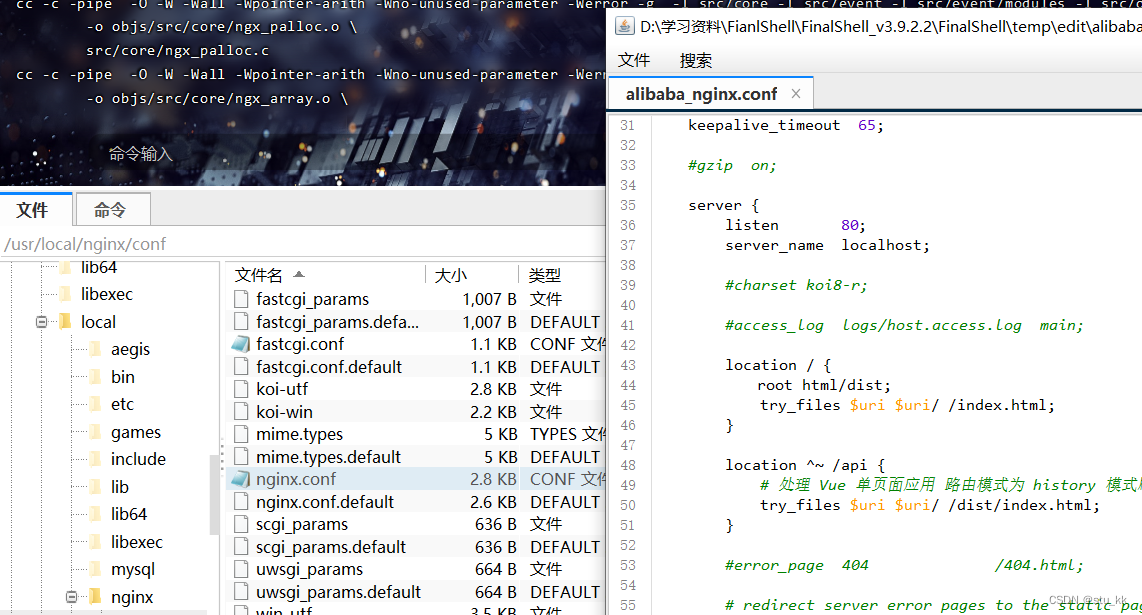Click the /usr/local/nginx/conf path field
1142x615 pixels.
(302, 244)
